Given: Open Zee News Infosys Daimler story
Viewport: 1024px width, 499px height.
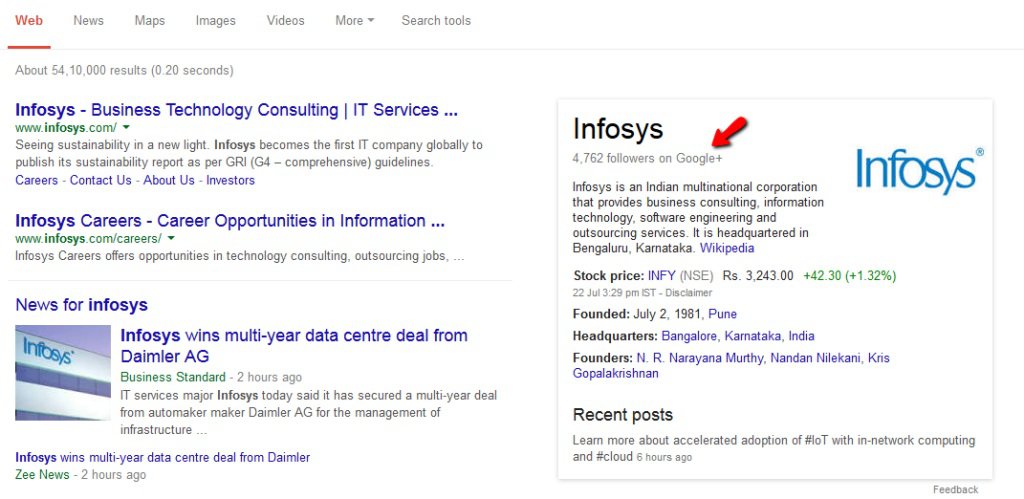Looking at the screenshot, I should [x=163, y=458].
